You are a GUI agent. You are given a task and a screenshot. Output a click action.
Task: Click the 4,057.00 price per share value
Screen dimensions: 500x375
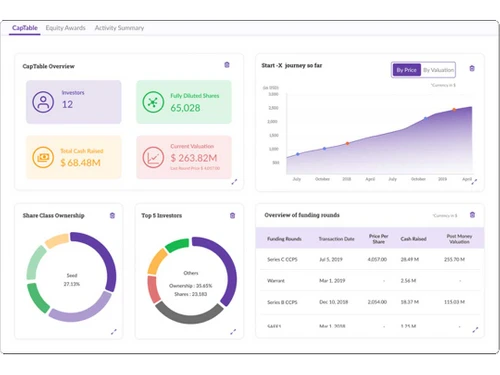377,259
